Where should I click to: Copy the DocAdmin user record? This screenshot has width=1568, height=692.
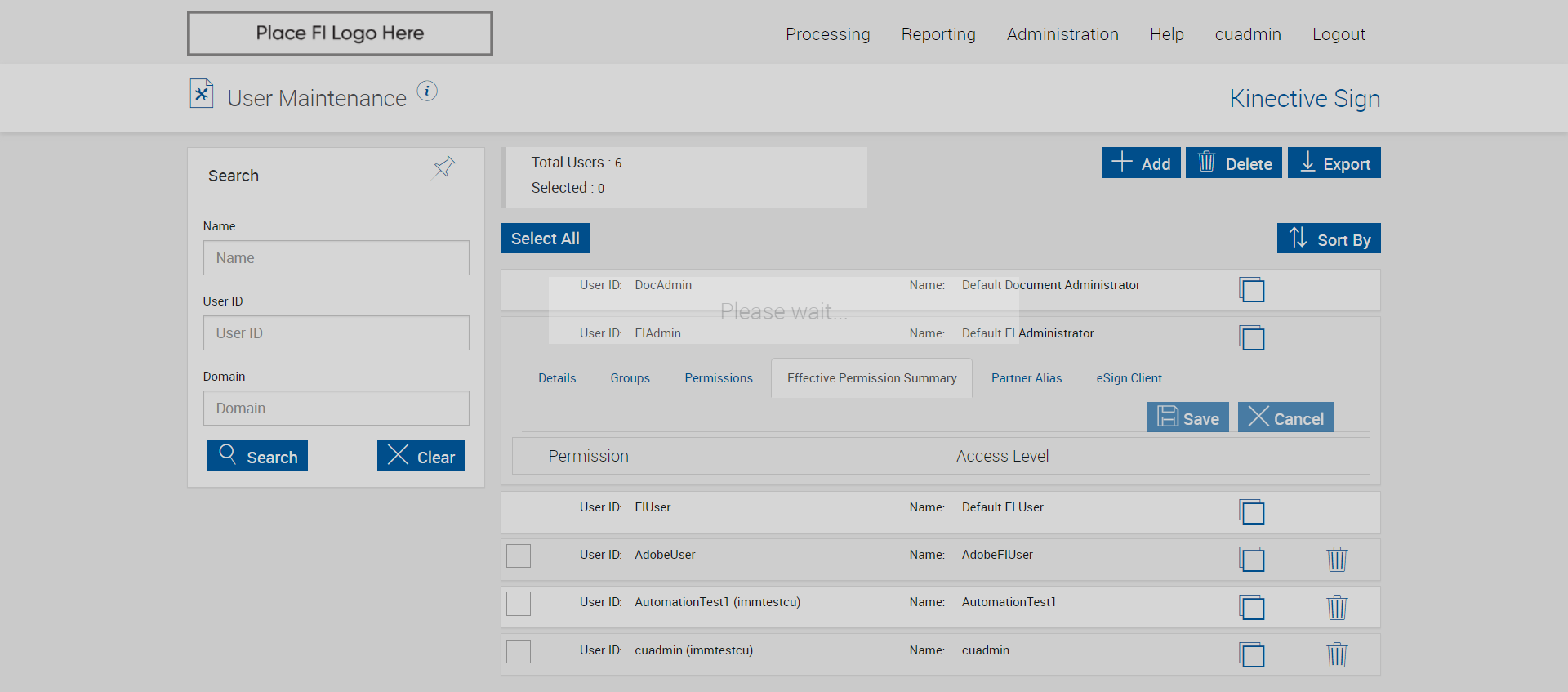1251,290
